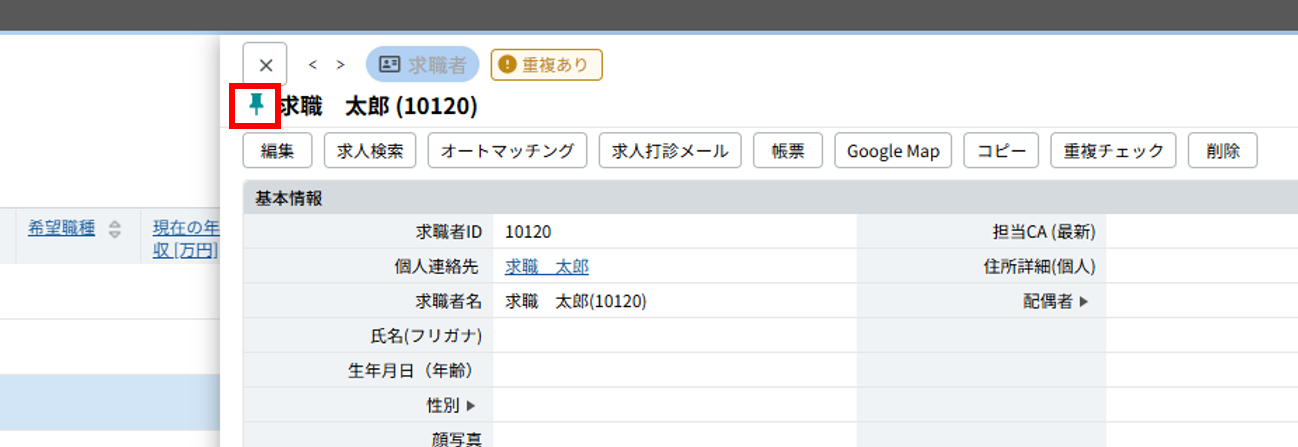Viewport: 1298px width, 447px height.
Task: Run the 重複チェック button
Action: (x=1113, y=151)
